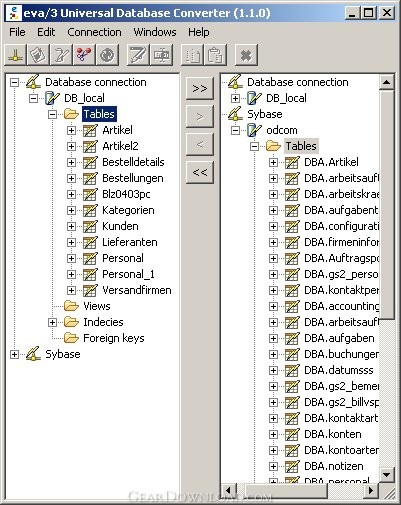Click the new connection toolbar icon

click(x=16, y=55)
